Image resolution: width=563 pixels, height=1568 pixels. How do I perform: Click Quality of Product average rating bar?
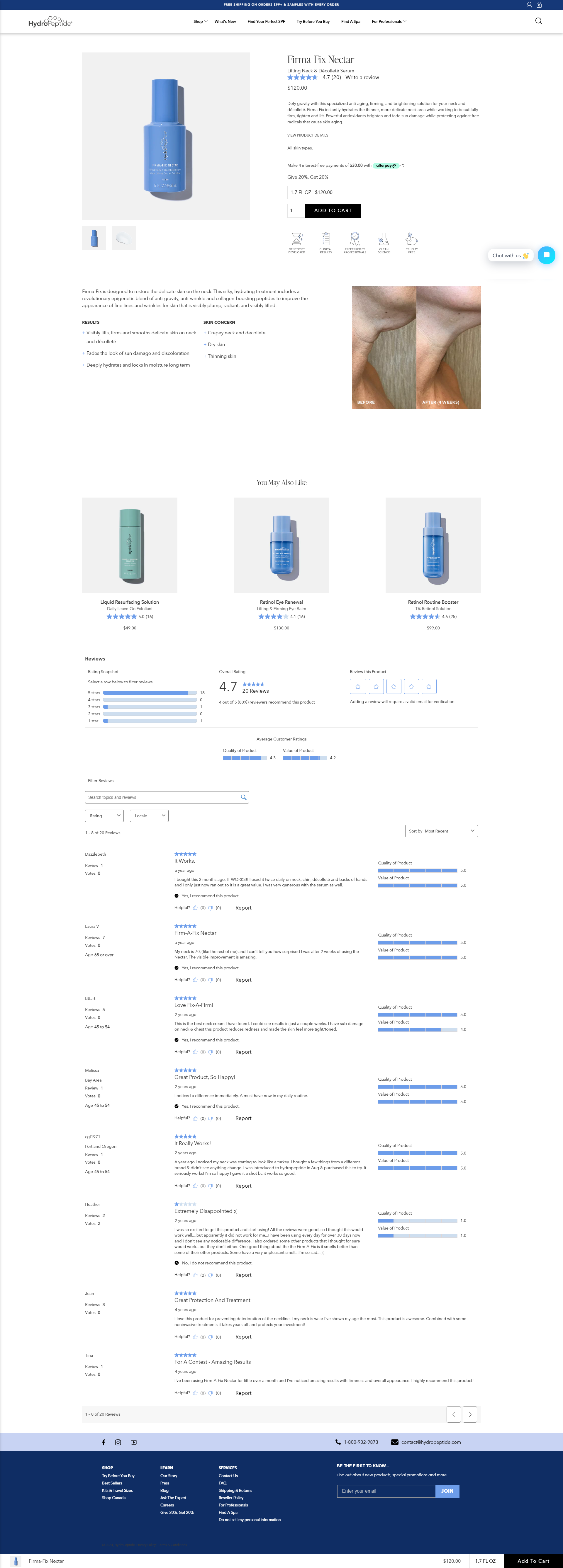coord(245,758)
